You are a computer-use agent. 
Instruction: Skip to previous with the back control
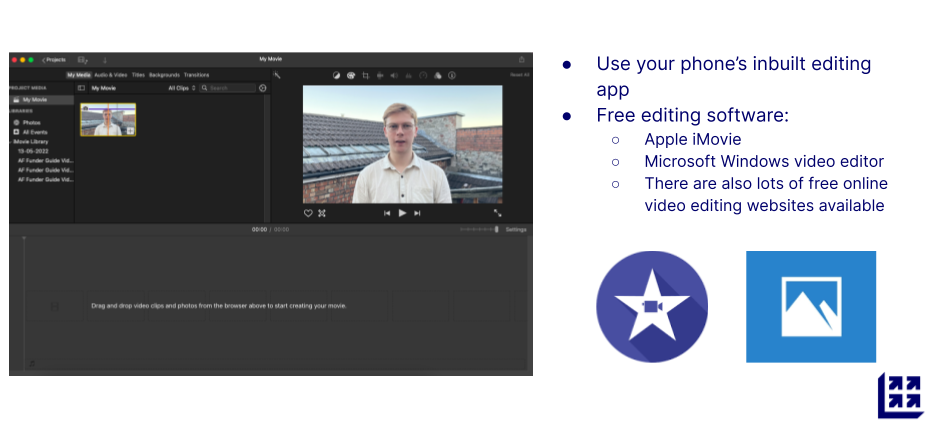coord(387,213)
